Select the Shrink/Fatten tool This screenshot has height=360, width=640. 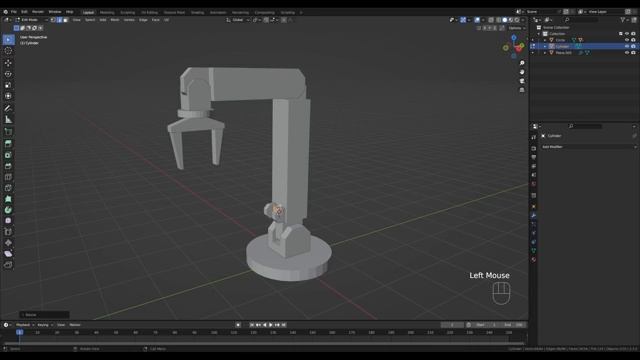click(8, 243)
